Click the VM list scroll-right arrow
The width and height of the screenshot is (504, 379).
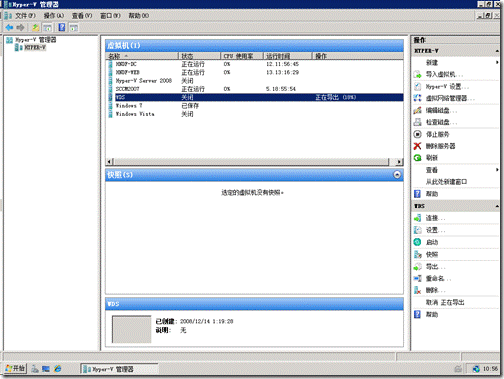pos(399,162)
